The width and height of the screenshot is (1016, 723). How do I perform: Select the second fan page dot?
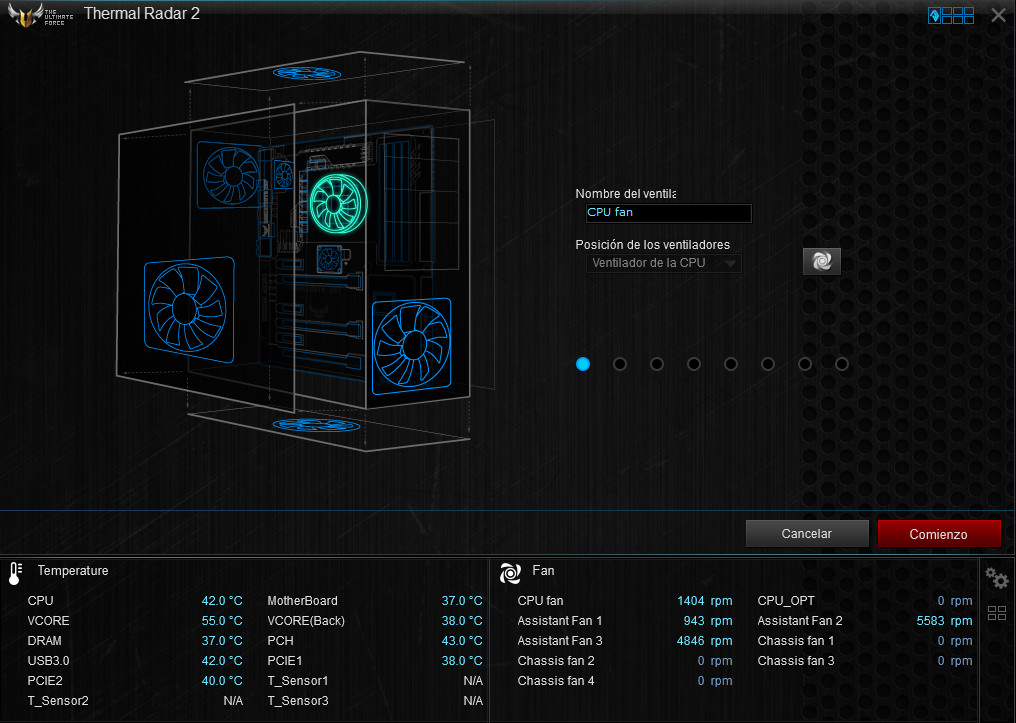pos(620,364)
